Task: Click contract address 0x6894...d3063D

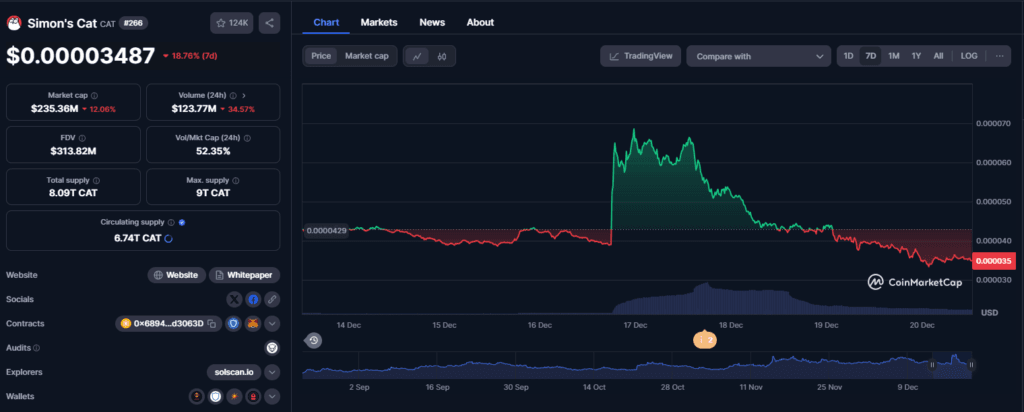Action: click(x=168, y=323)
